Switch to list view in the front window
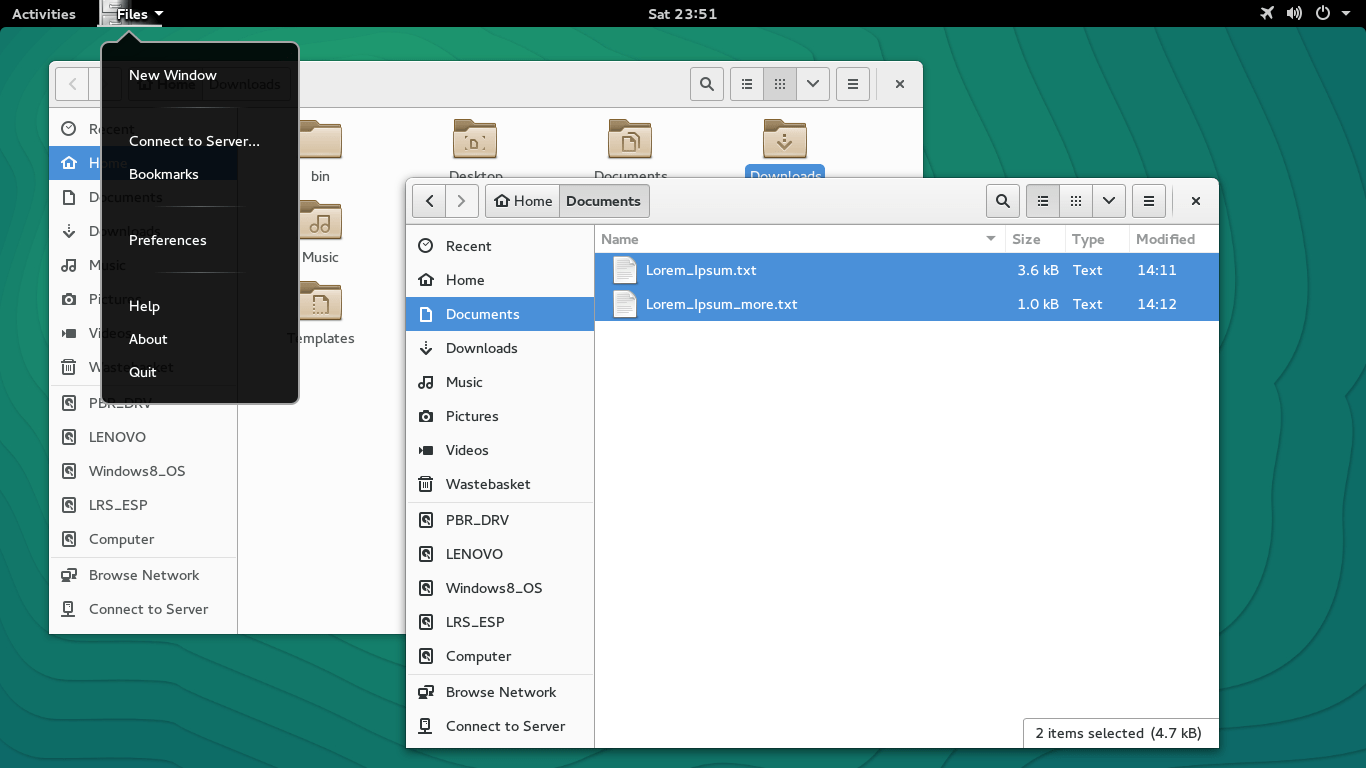Viewport: 1366px width, 768px height. 1042,200
